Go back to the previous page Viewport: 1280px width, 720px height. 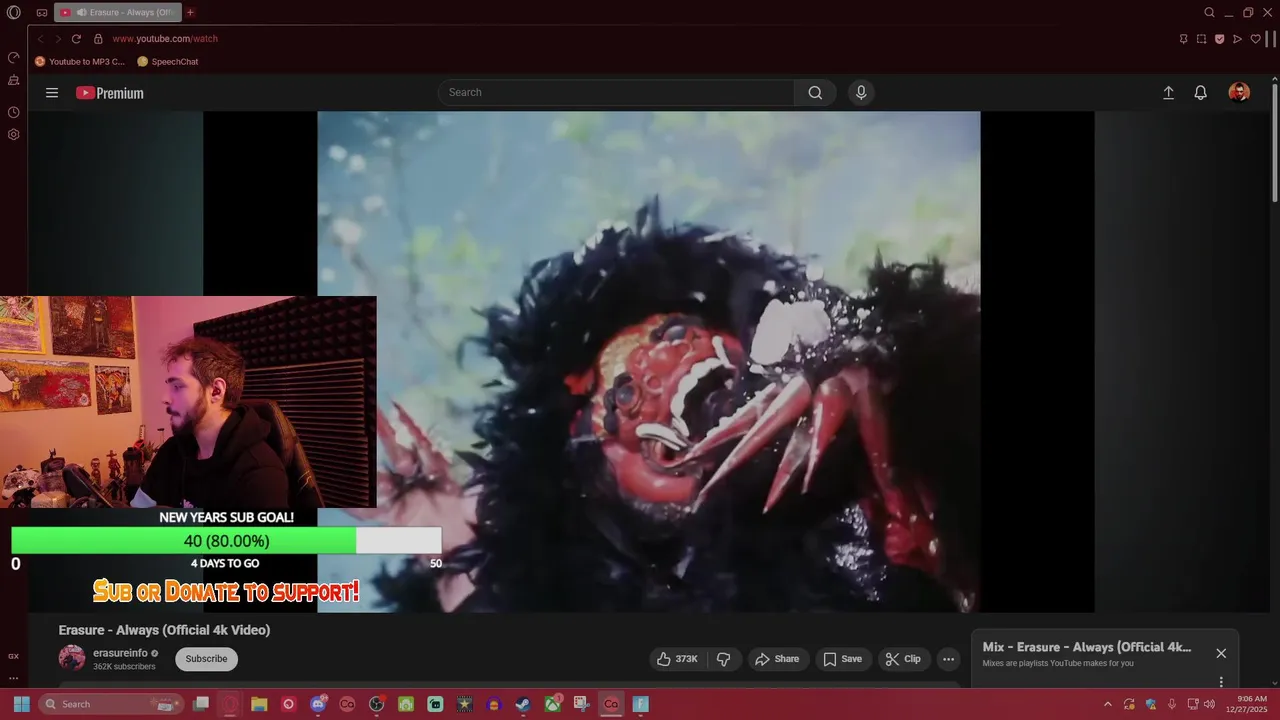(x=40, y=39)
